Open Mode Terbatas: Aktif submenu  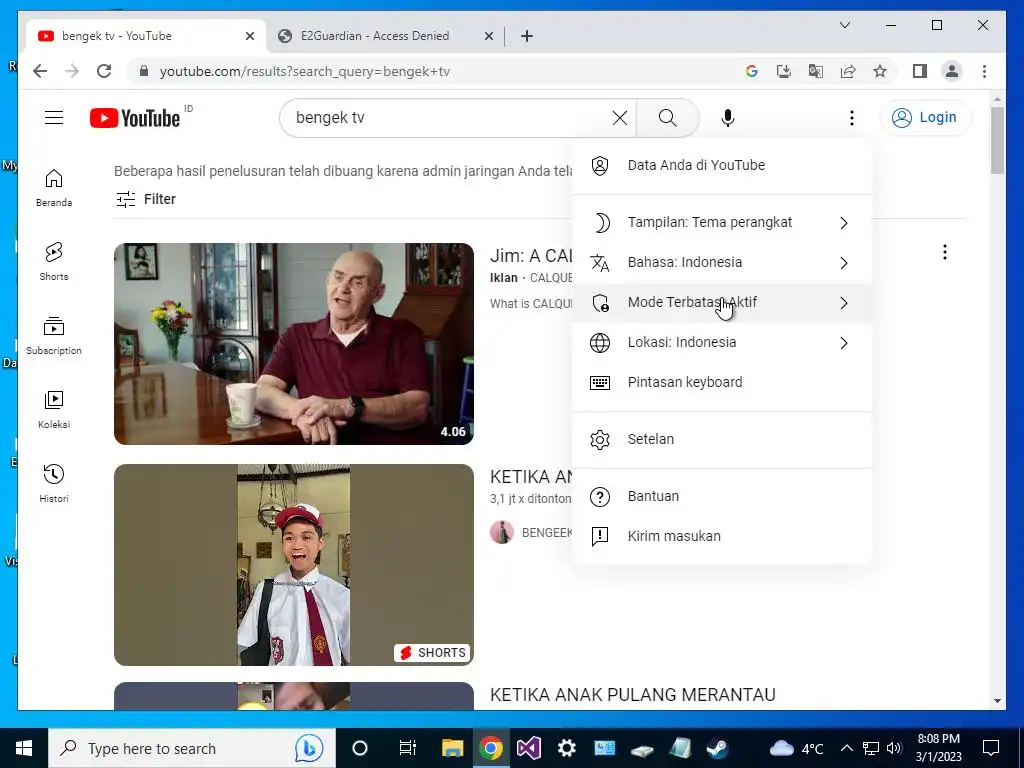pos(722,303)
